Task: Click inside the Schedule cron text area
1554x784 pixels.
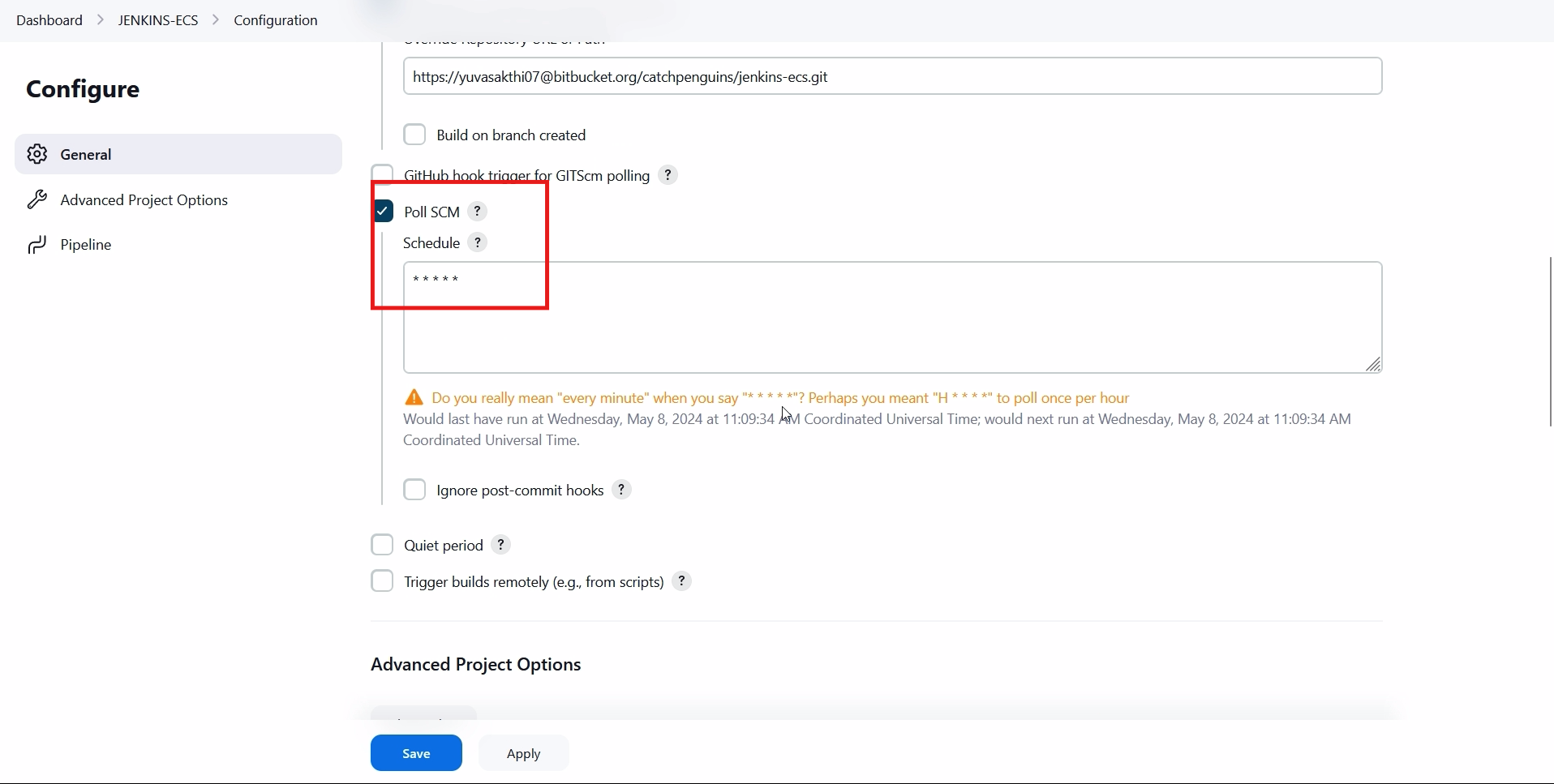Action: [893, 318]
